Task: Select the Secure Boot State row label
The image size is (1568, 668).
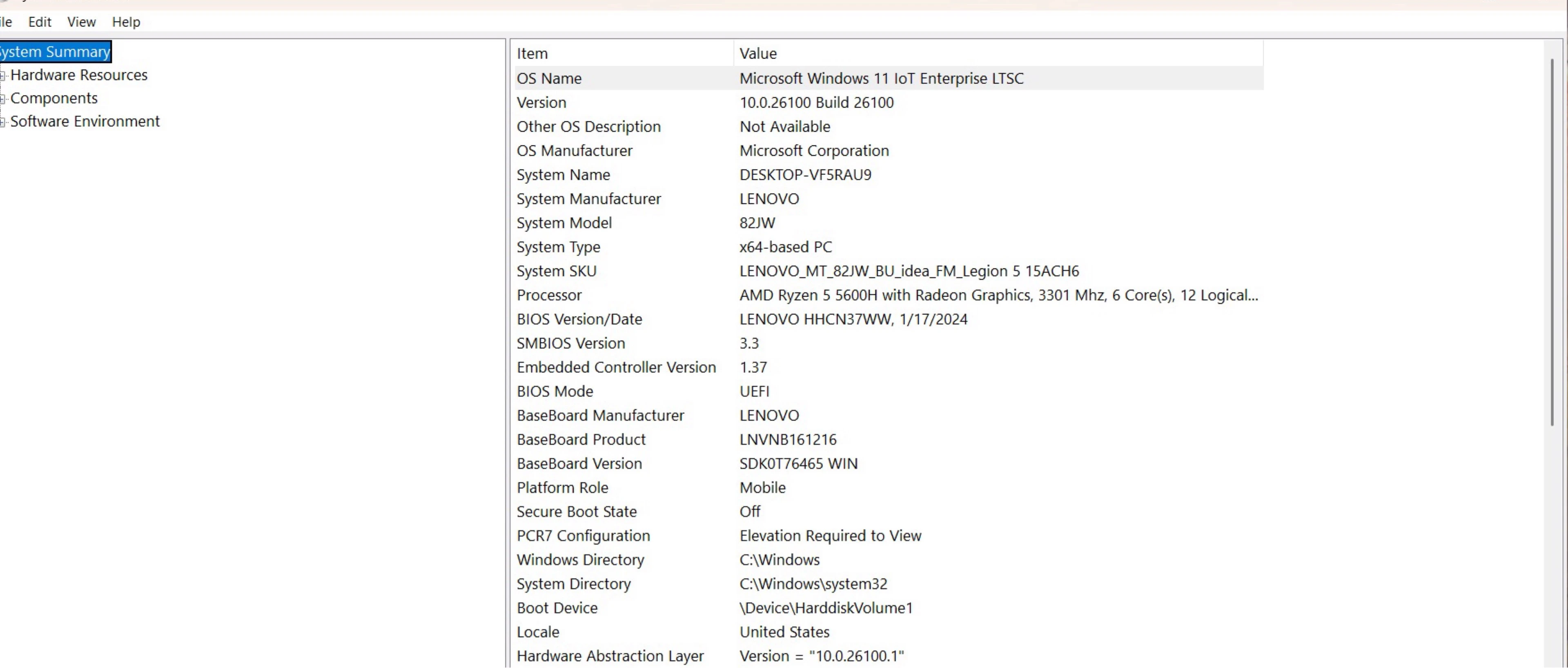Action: pos(577,512)
